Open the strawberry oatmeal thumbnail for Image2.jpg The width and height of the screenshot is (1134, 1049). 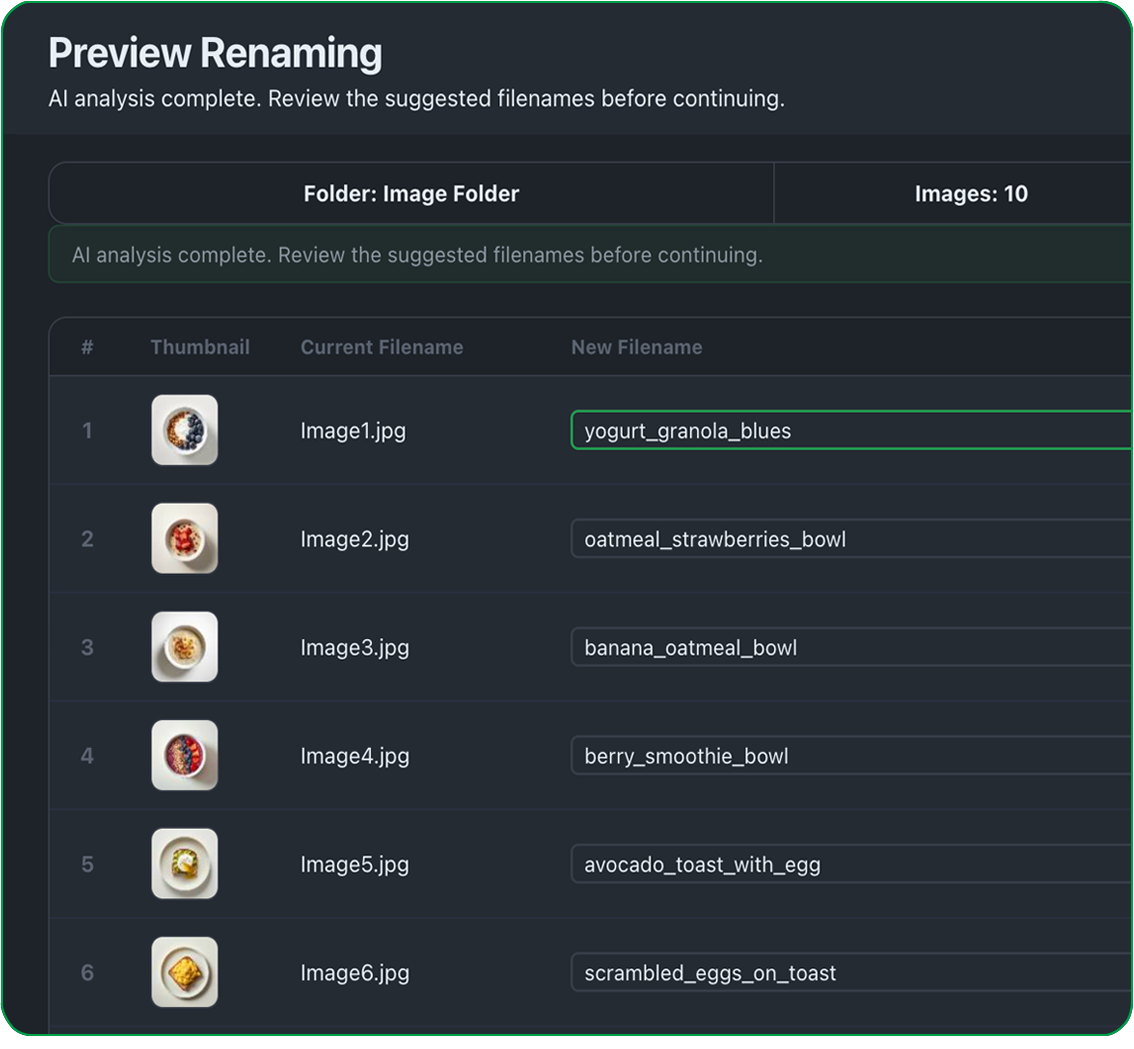click(x=184, y=538)
